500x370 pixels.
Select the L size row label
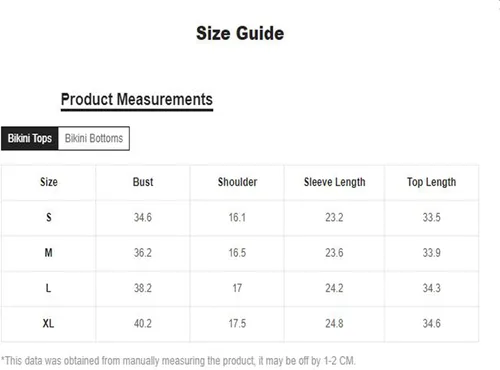49,288
